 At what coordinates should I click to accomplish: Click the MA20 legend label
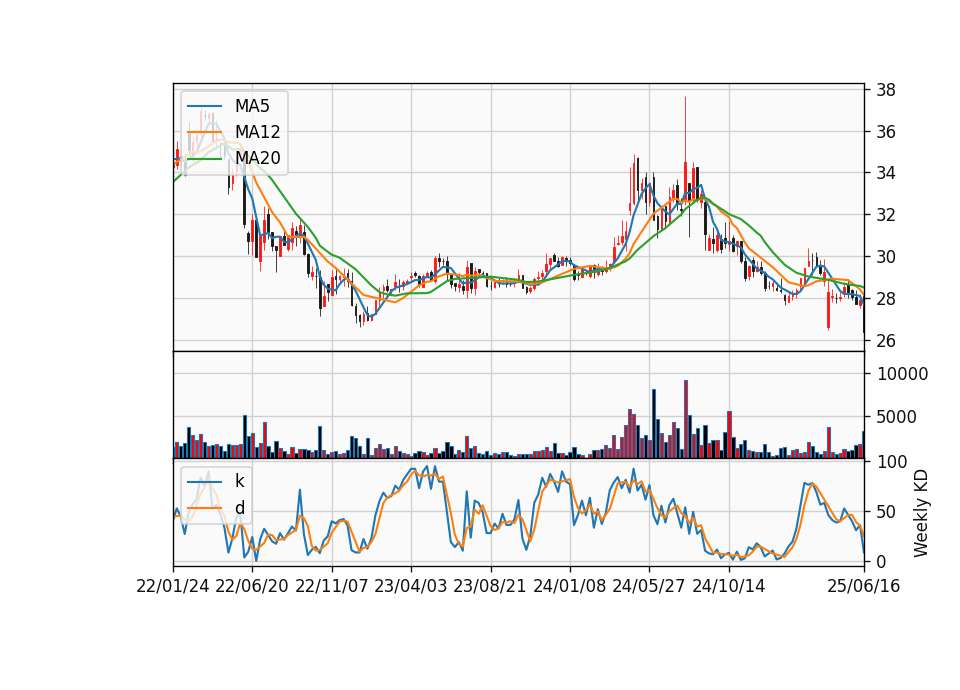(x=257, y=158)
